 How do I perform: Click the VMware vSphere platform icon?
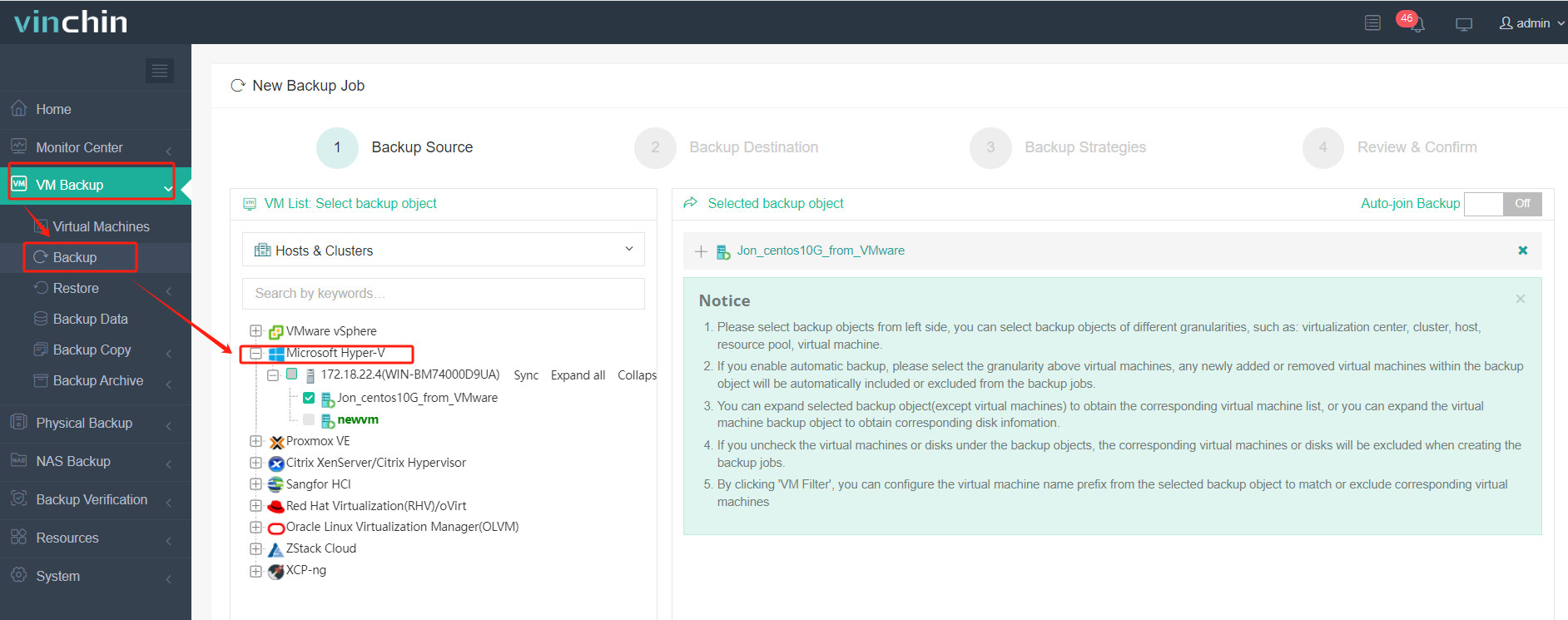tap(276, 332)
